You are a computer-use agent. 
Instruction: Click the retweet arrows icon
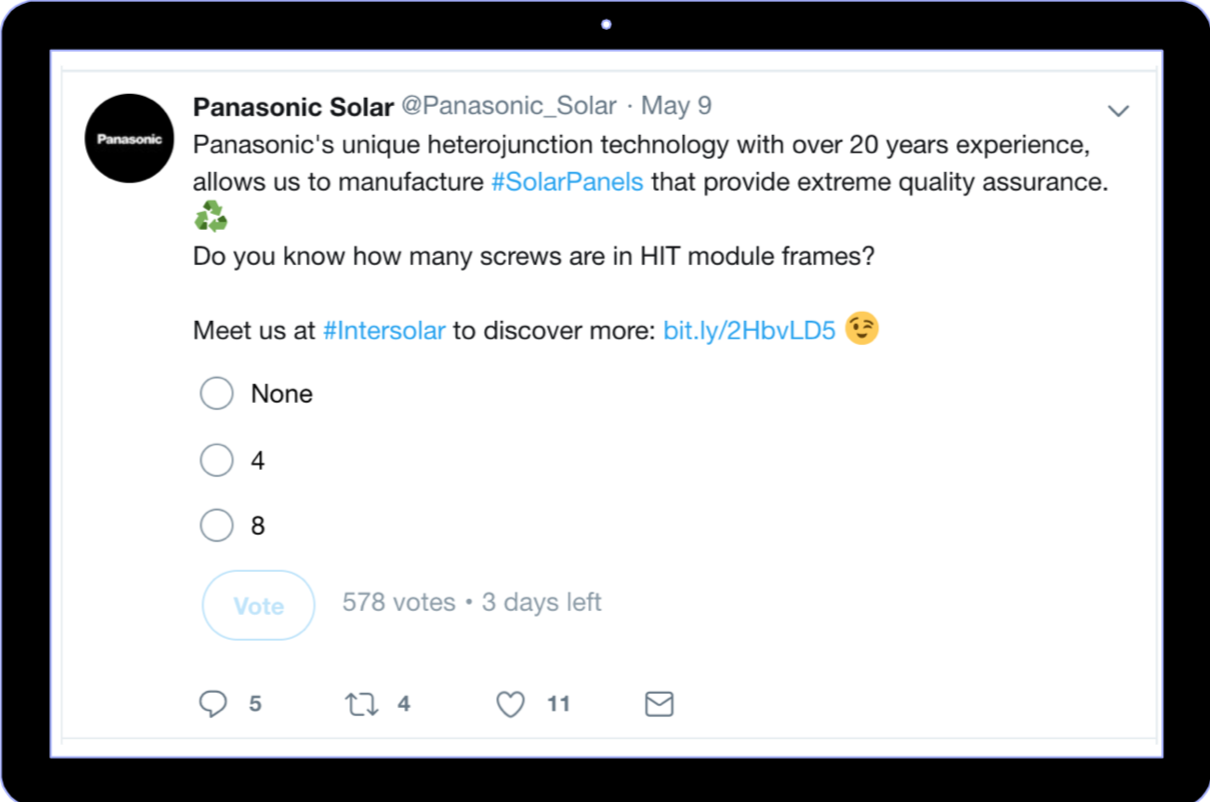(362, 704)
